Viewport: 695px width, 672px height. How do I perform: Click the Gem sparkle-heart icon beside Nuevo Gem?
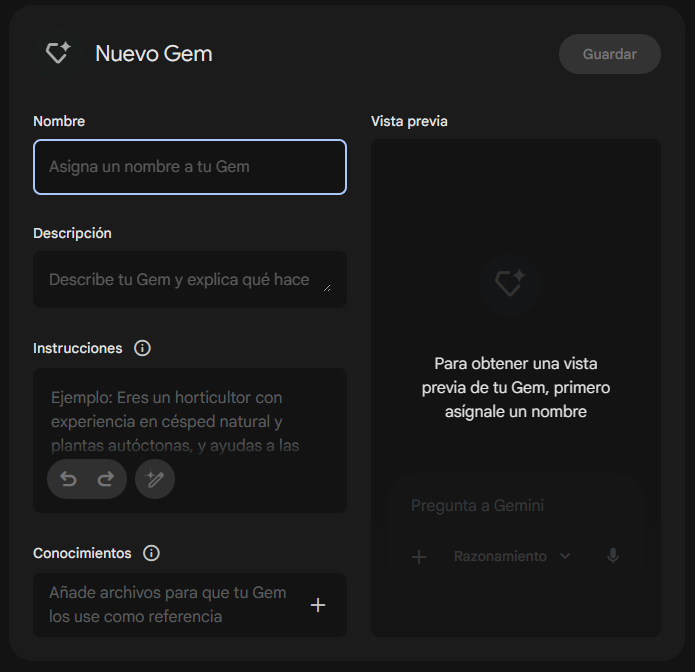click(x=58, y=54)
